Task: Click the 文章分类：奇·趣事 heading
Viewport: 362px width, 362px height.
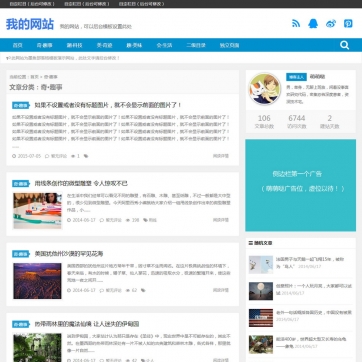Action: (36, 87)
